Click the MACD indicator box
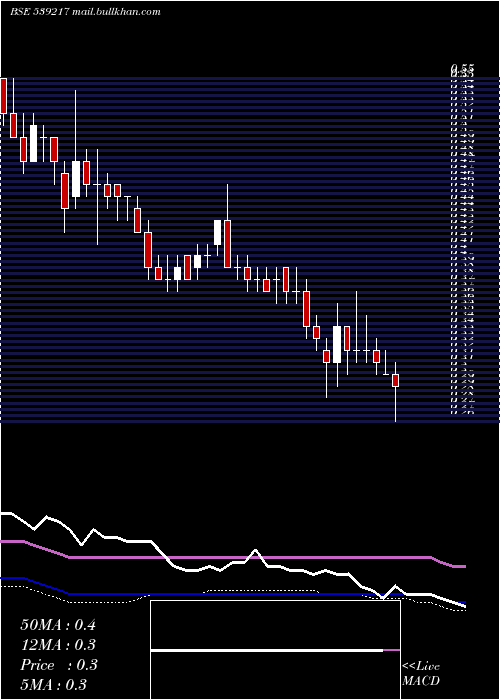 [275, 650]
